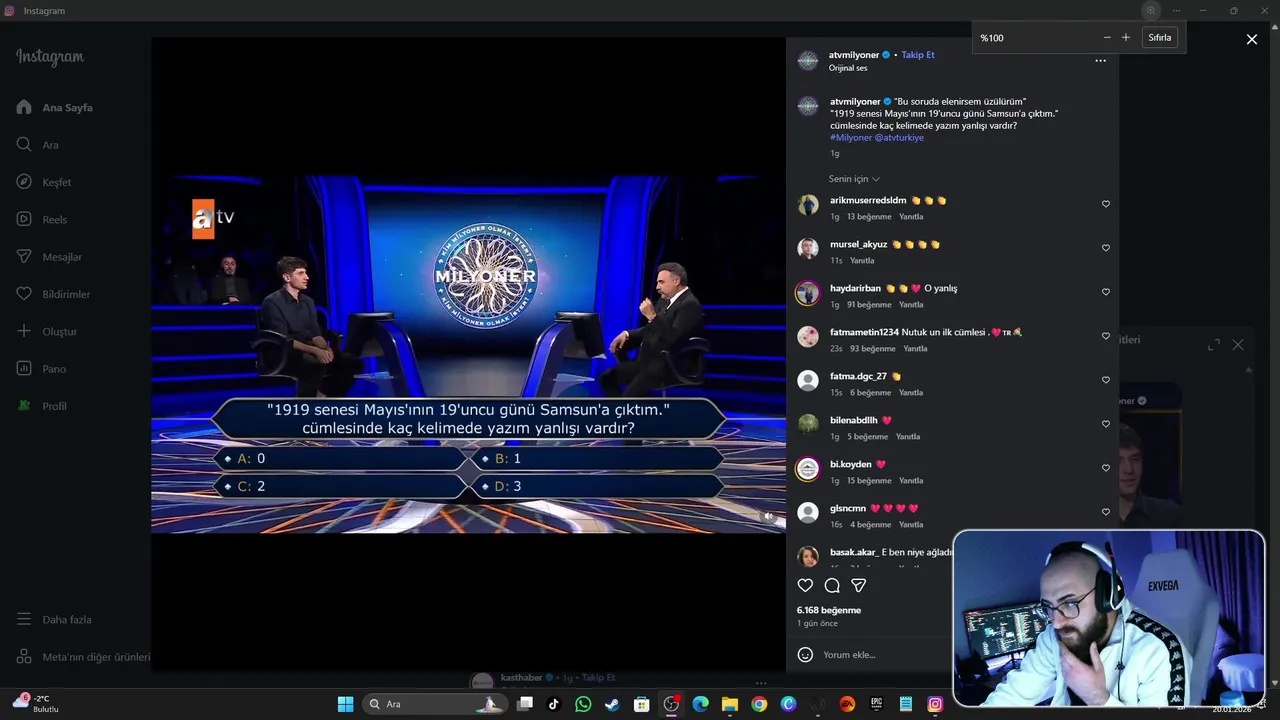Like fatma.dgc_27's comment

point(1105,380)
